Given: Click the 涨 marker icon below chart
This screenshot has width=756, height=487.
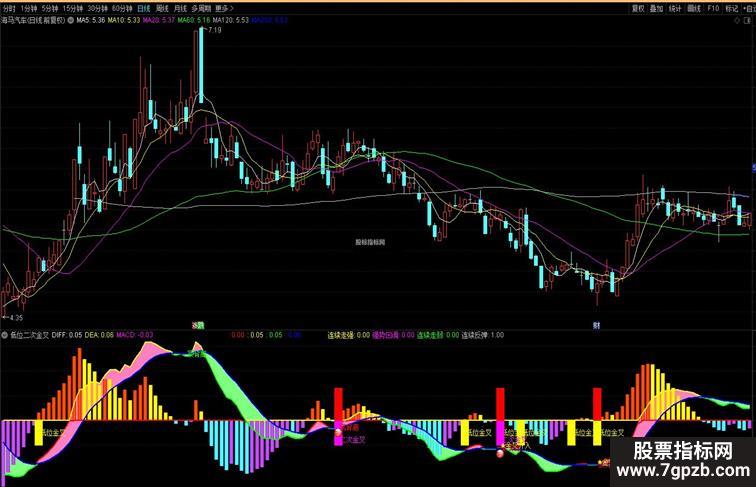Looking at the screenshot, I should pyautogui.click(x=198, y=325).
